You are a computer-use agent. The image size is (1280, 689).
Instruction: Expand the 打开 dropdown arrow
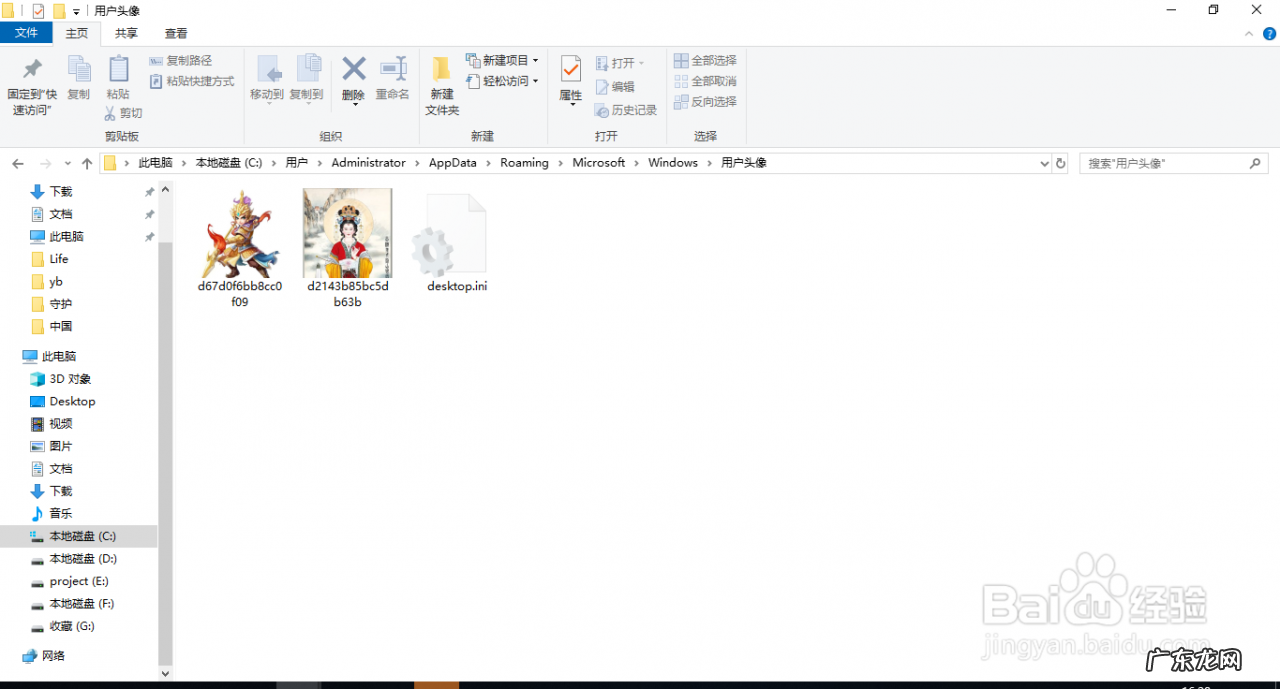click(x=643, y=61)
